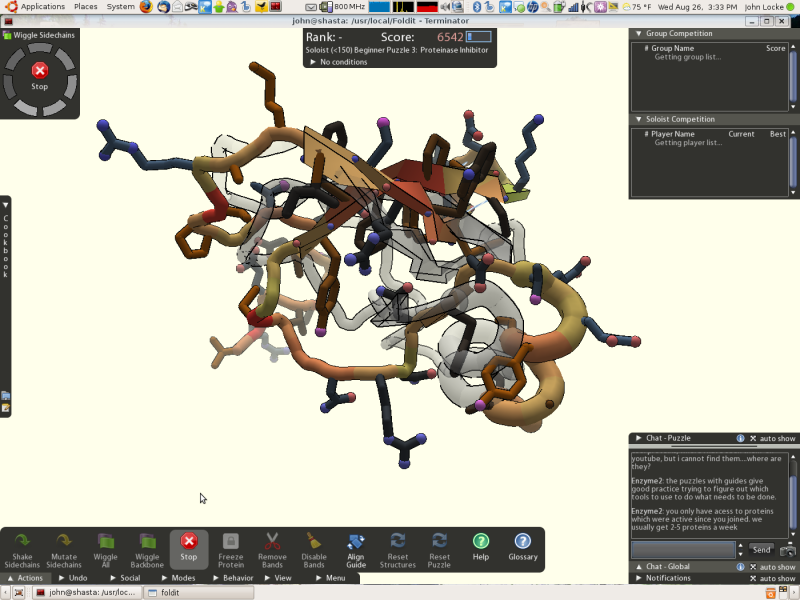The image size is (800, 600).
Task: Open the Undo menu tab
Action: click(73, 578)
